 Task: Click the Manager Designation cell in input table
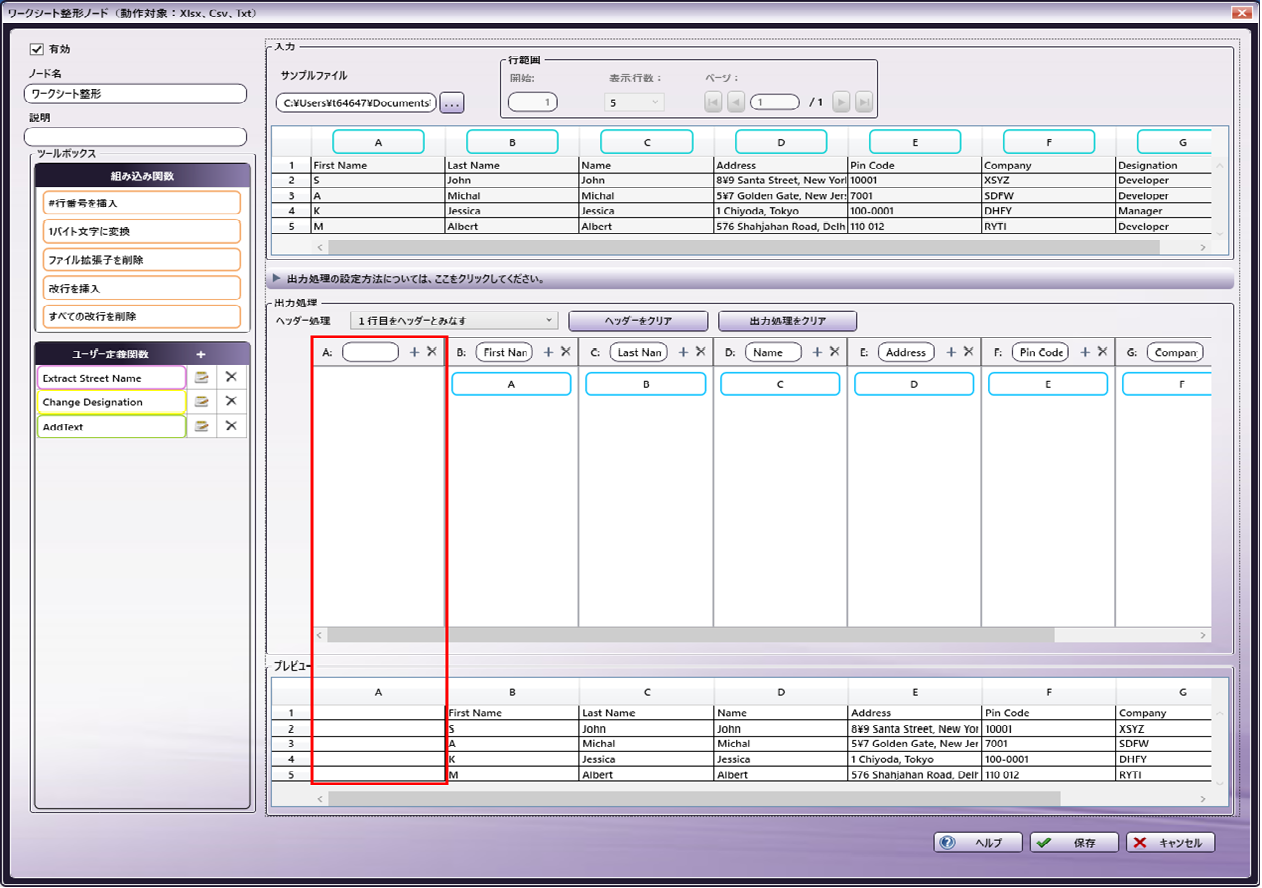1164,211
